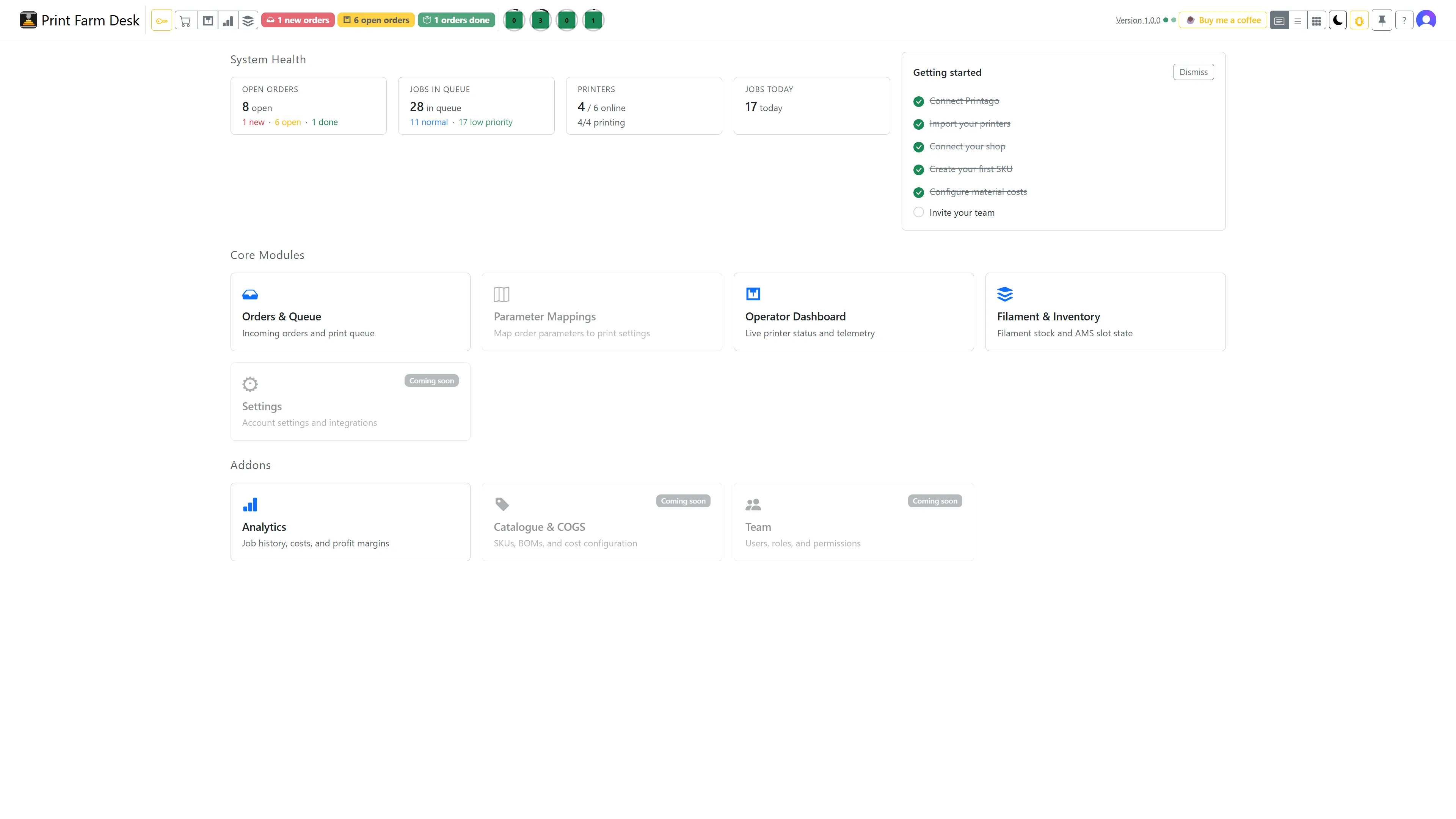Click the Operator Dashboard board icon
Screen dimensions: 1456x819
[753, 294]
